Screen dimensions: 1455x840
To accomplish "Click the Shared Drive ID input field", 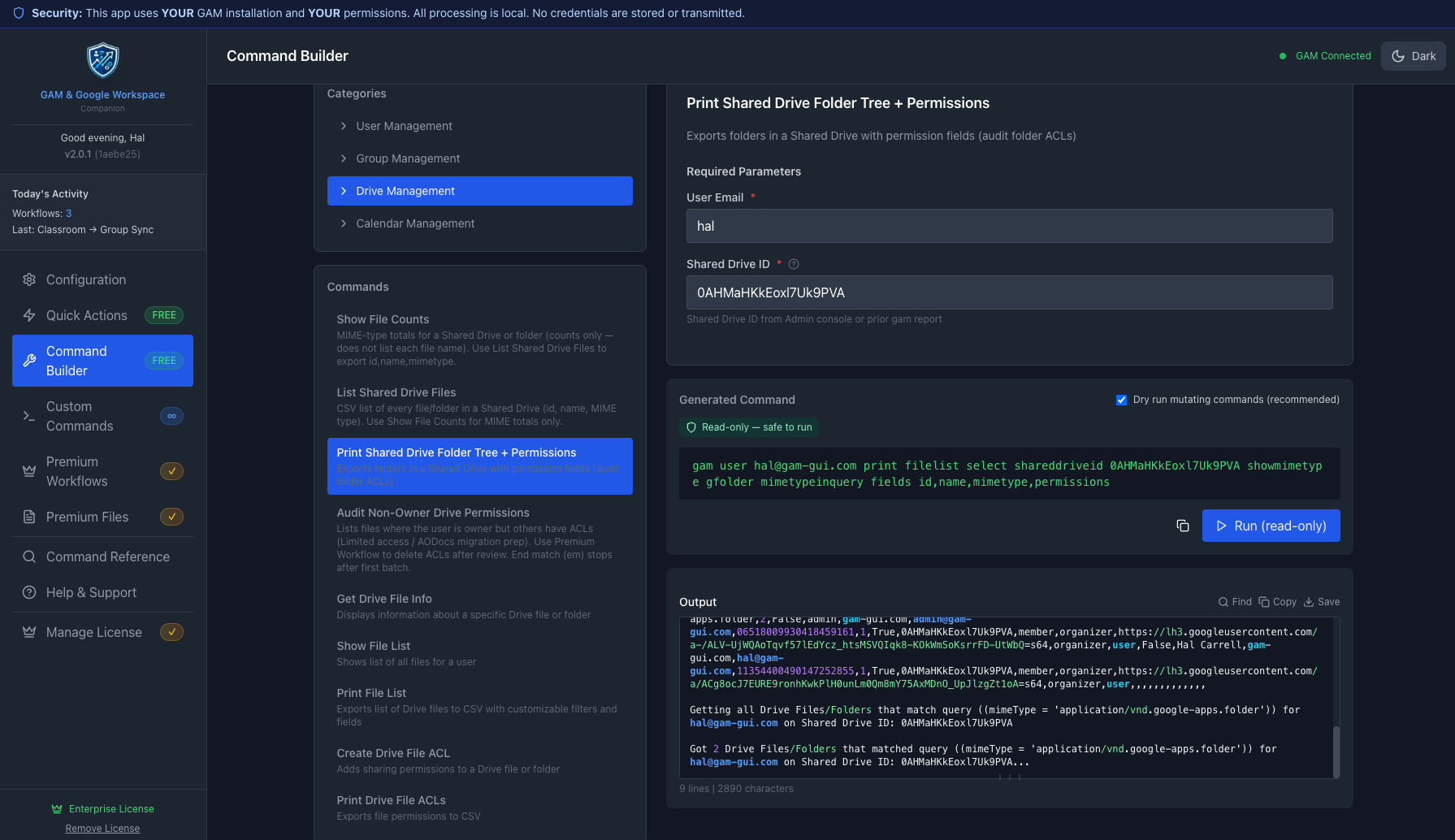I will point(1010,292).
